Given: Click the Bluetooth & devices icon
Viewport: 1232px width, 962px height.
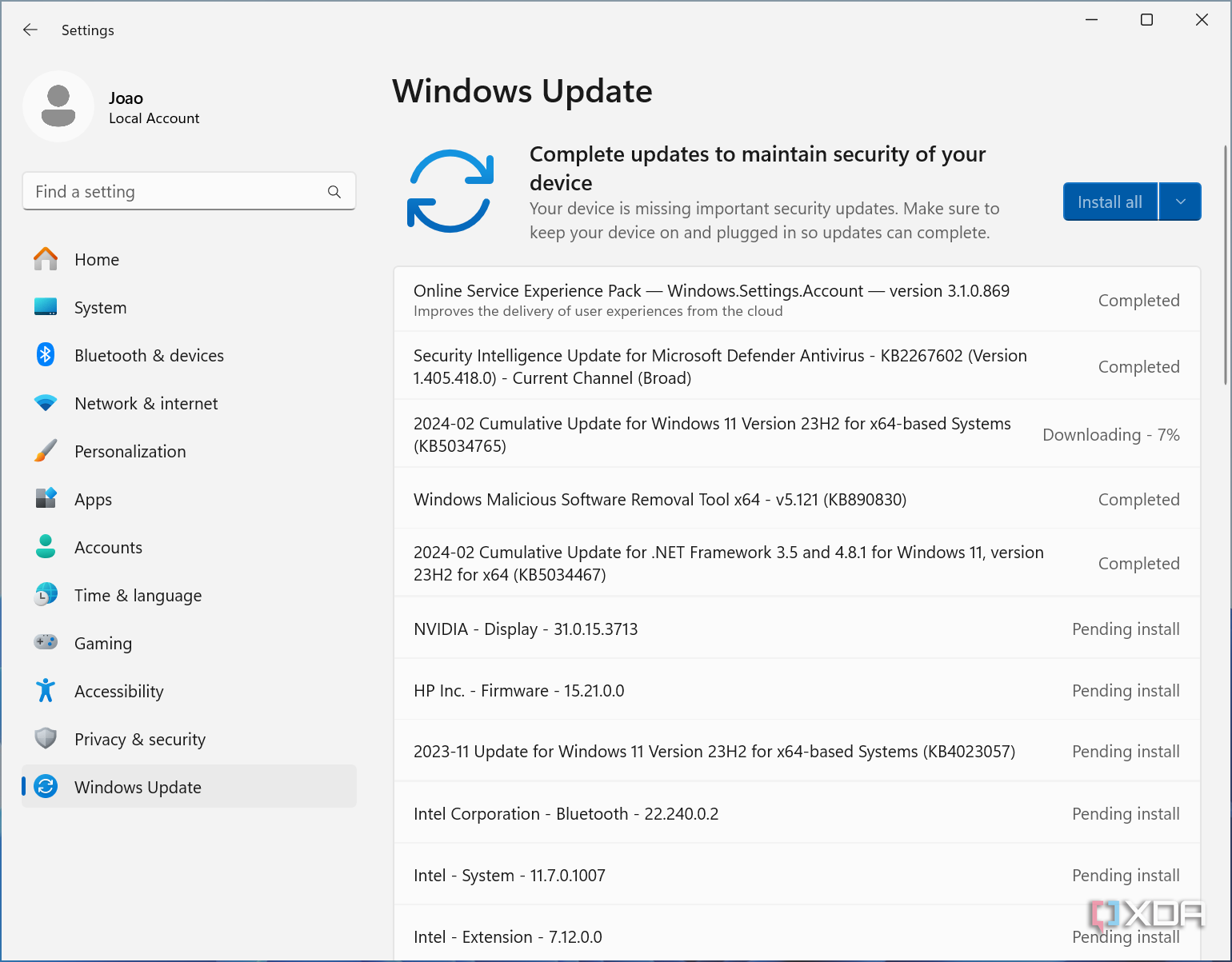Looking at the screenshot, I should 46,355.
